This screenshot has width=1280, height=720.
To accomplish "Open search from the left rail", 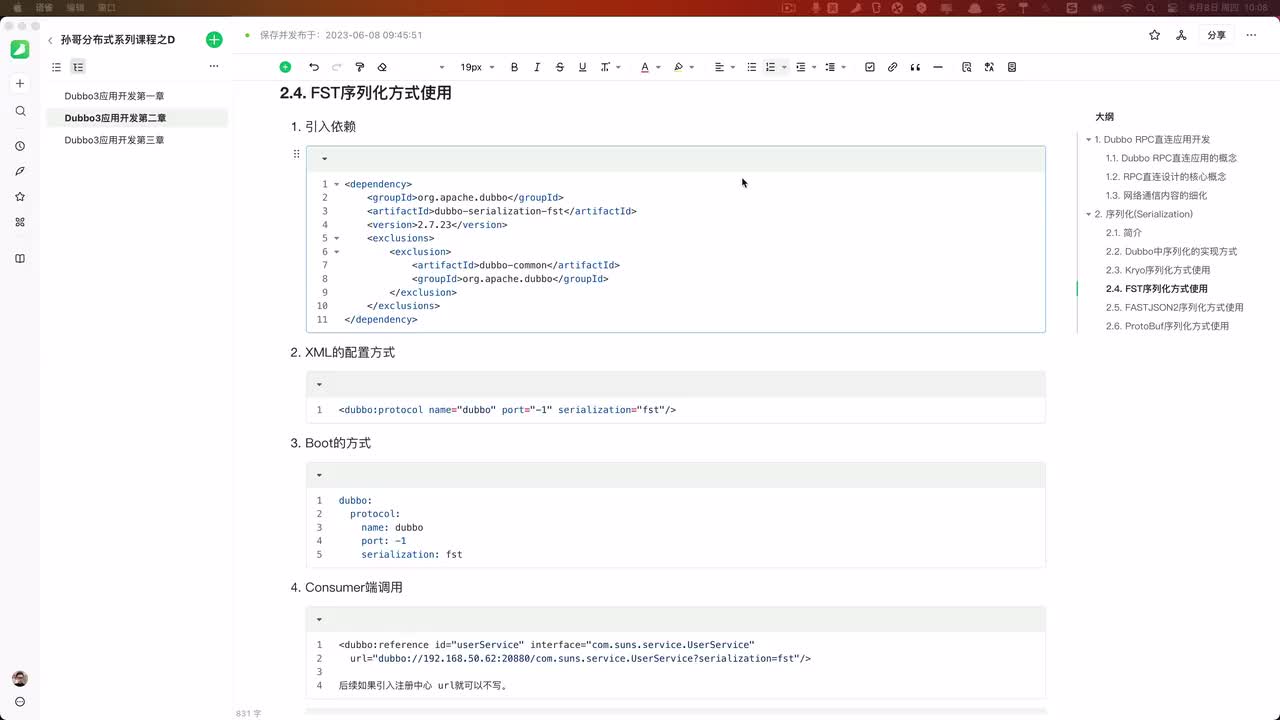I will pos(20,111).
